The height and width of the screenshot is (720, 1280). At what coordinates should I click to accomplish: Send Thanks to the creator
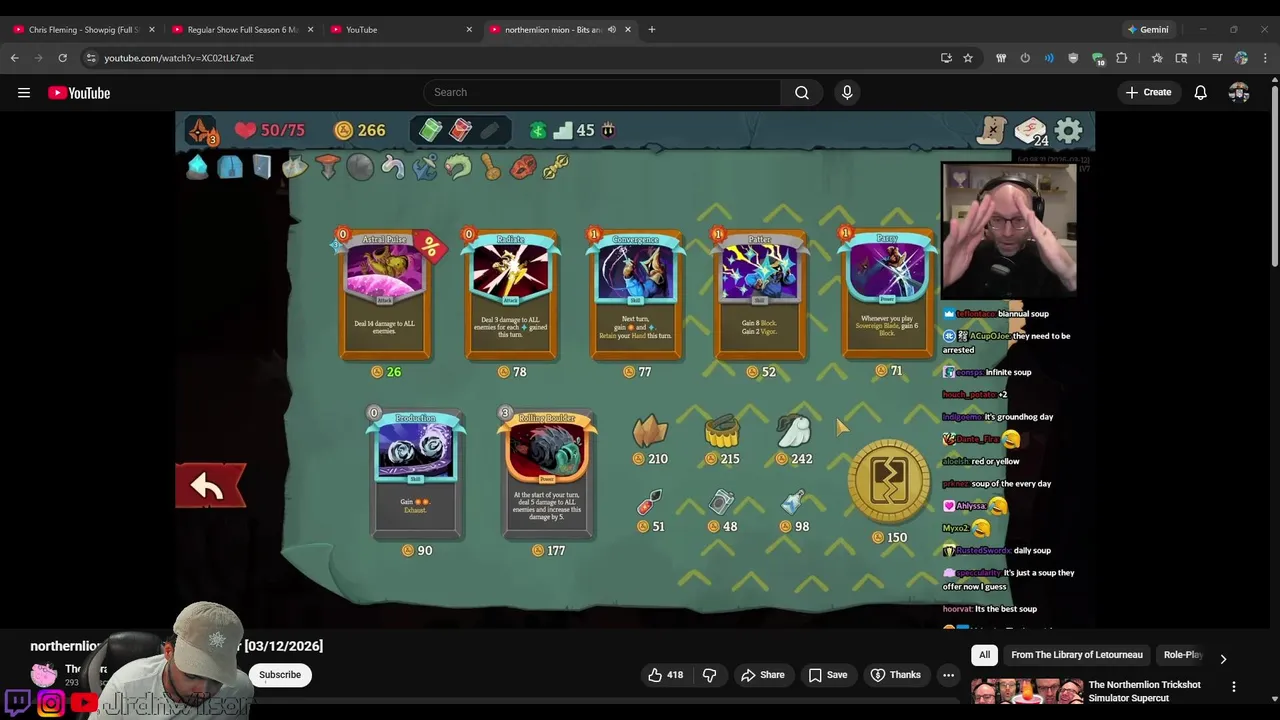pos(895,675)
